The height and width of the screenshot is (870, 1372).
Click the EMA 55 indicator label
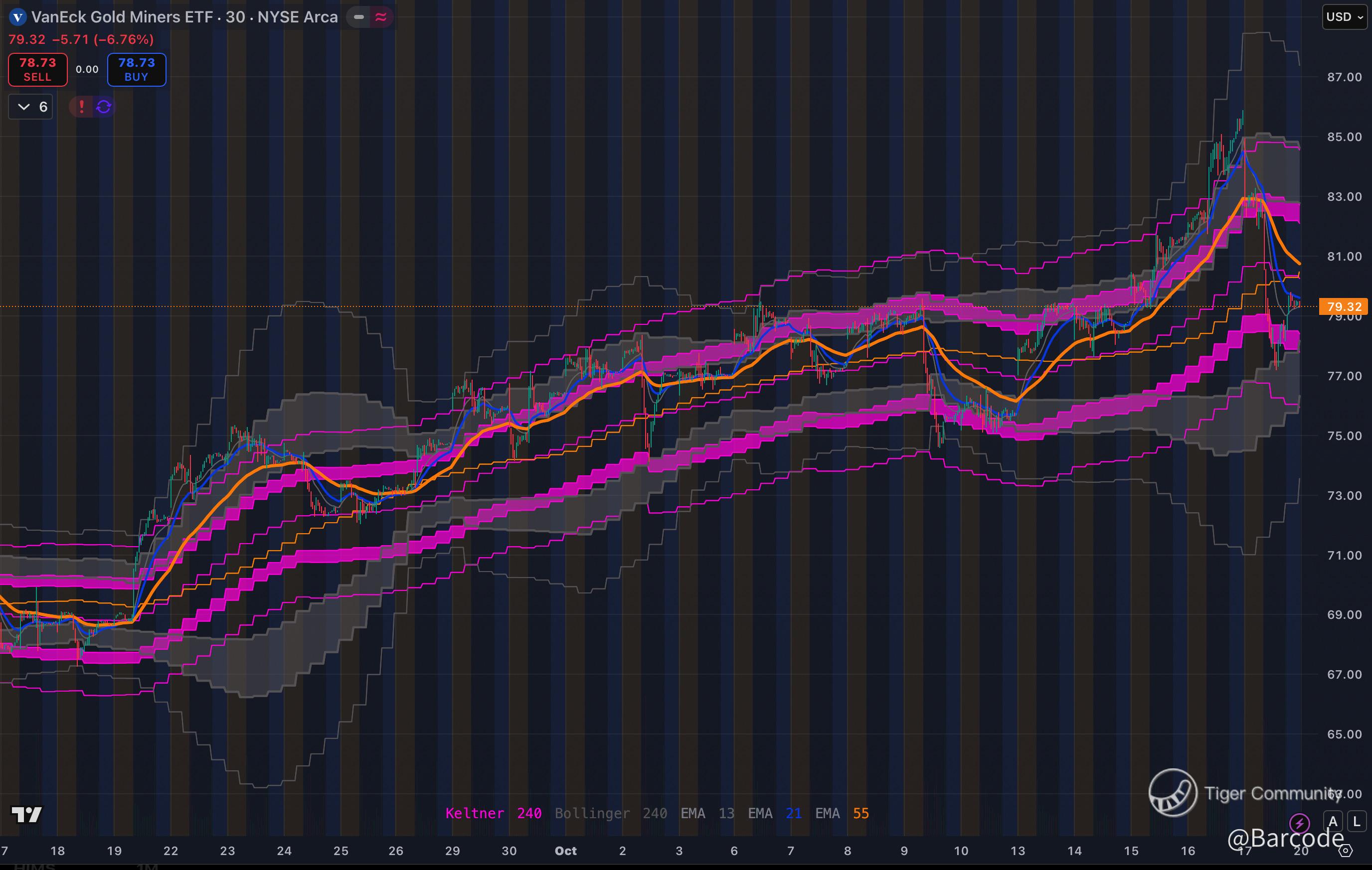point(842,813)
